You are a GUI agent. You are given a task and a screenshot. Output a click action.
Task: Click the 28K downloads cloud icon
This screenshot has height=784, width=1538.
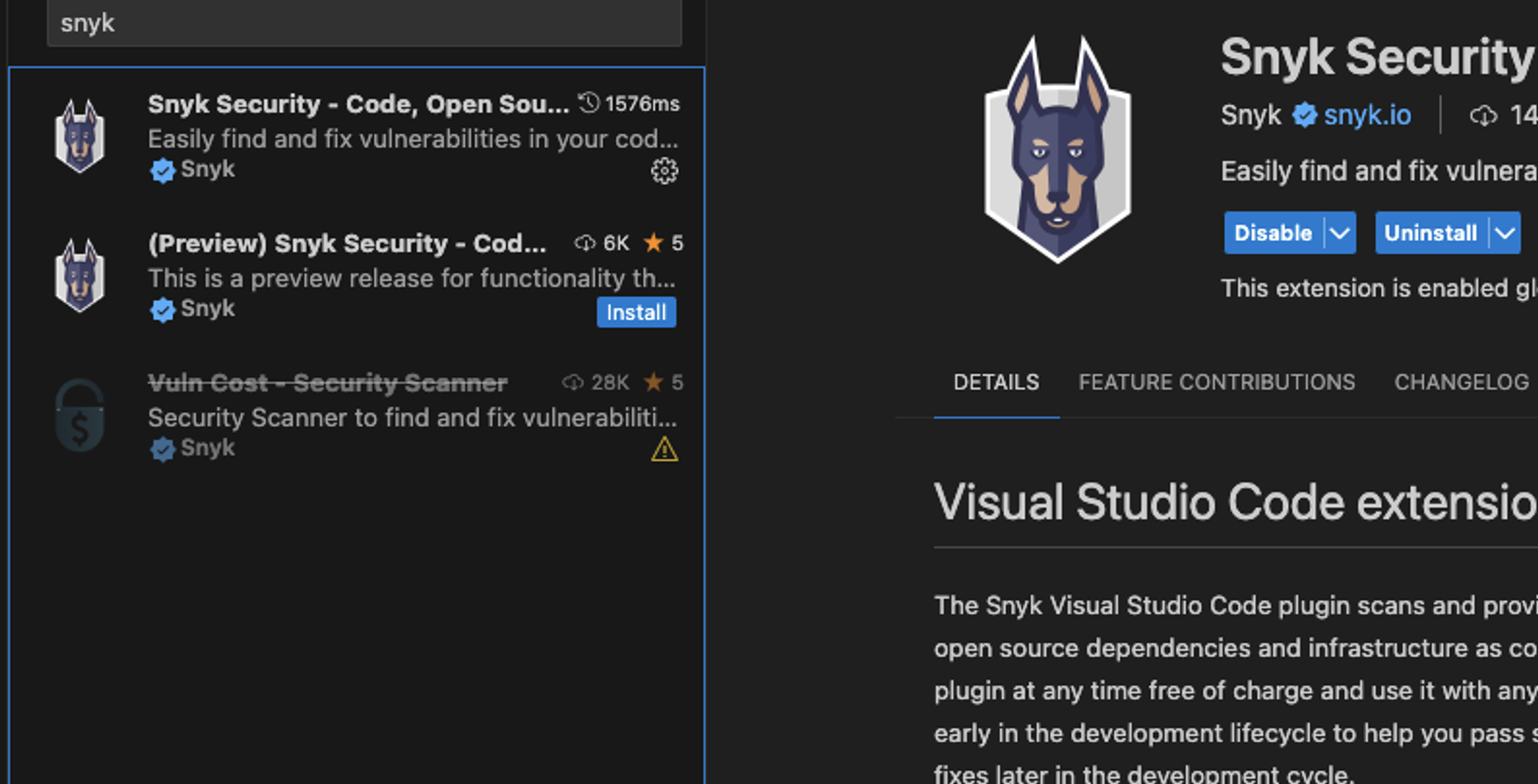573,382
